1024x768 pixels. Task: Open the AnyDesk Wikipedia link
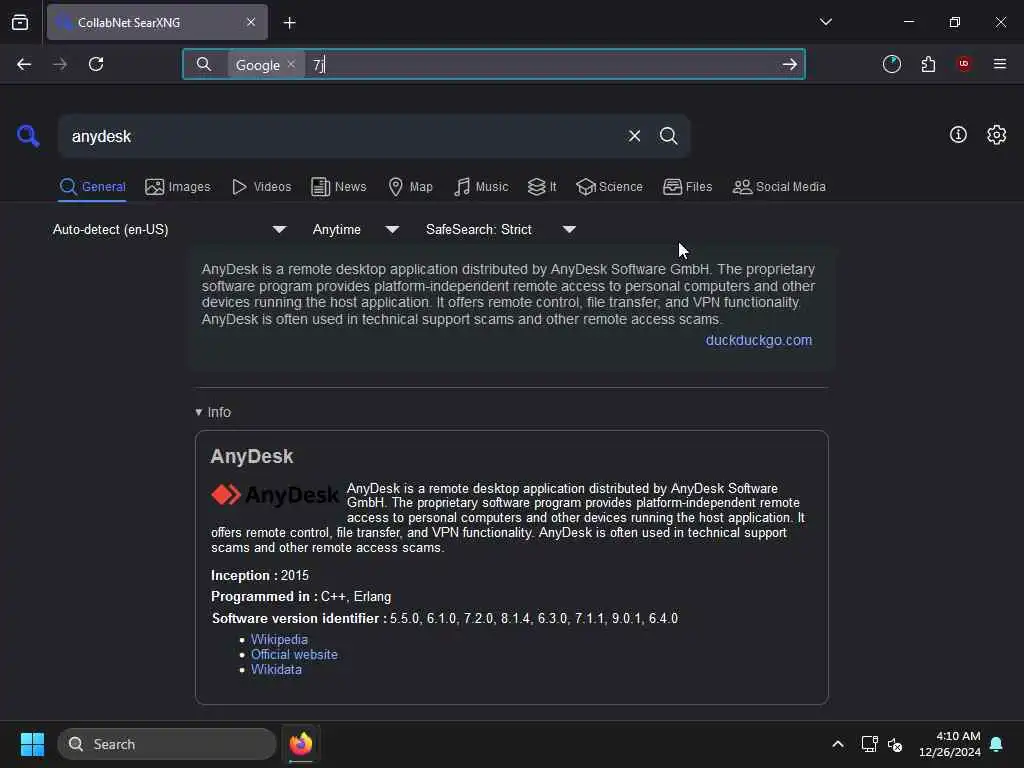[279, 639]
